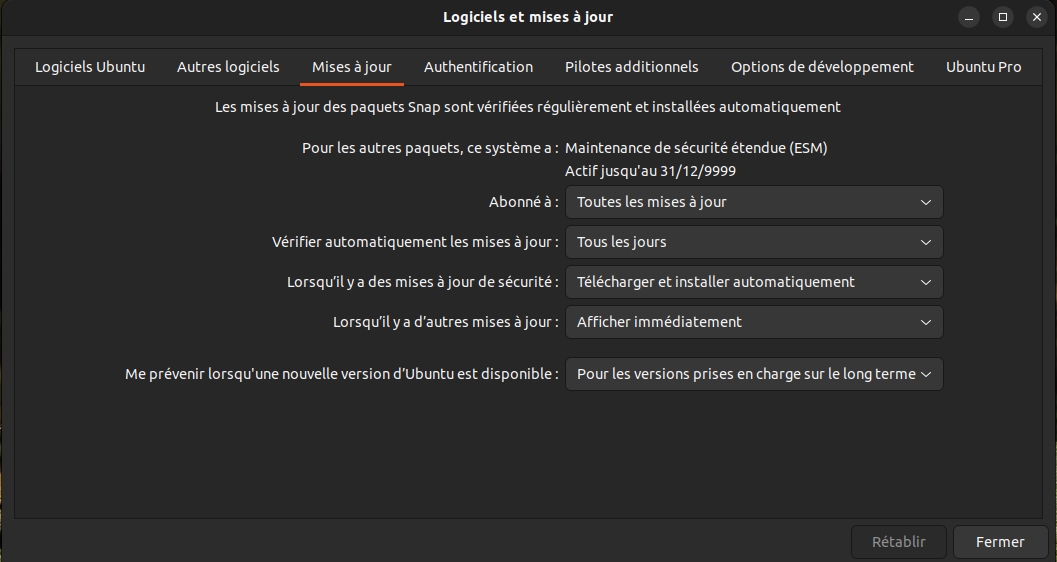
Task: Minimize the Logiciels et mises à jour window
Action: (969, 17)
